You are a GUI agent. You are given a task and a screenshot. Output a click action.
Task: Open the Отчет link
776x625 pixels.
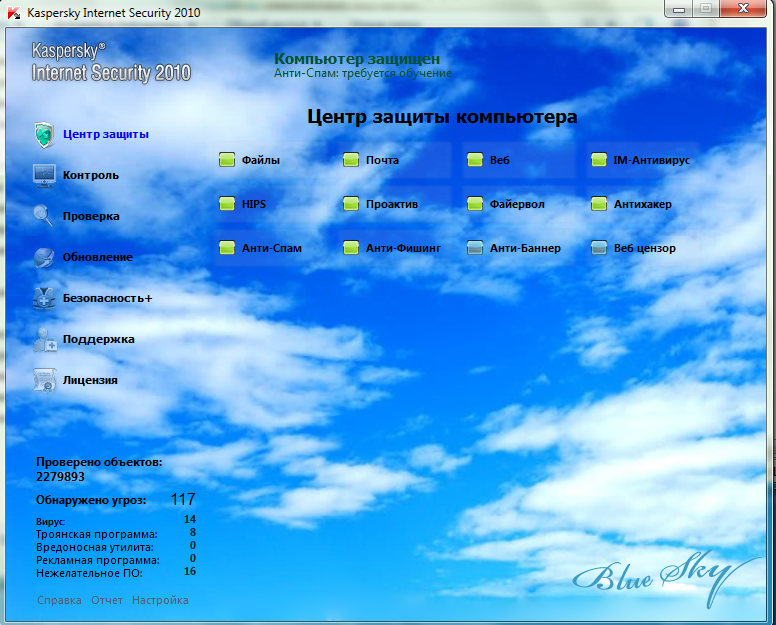click(107, 600)
